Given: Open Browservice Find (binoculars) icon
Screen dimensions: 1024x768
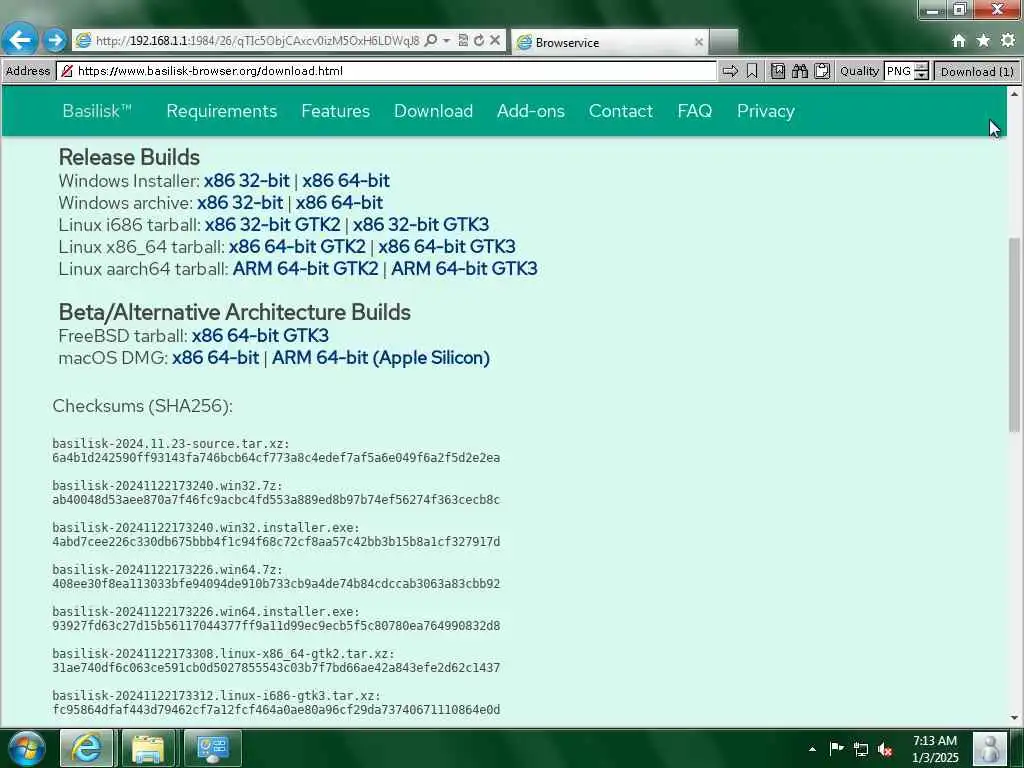Looking at the screenshot, I should click(x=800, y=71).
